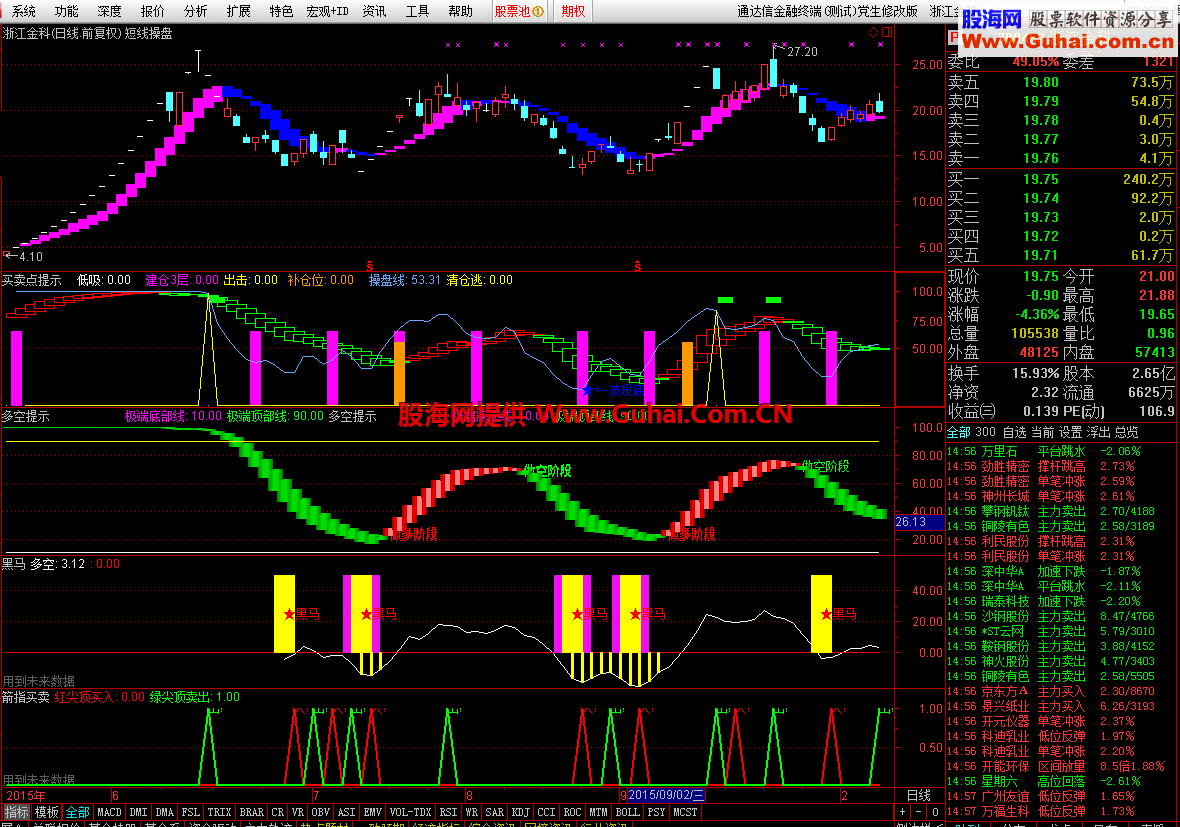1180x827 pixels.
Task: Select the VR indicator
Action: [298, 812]
